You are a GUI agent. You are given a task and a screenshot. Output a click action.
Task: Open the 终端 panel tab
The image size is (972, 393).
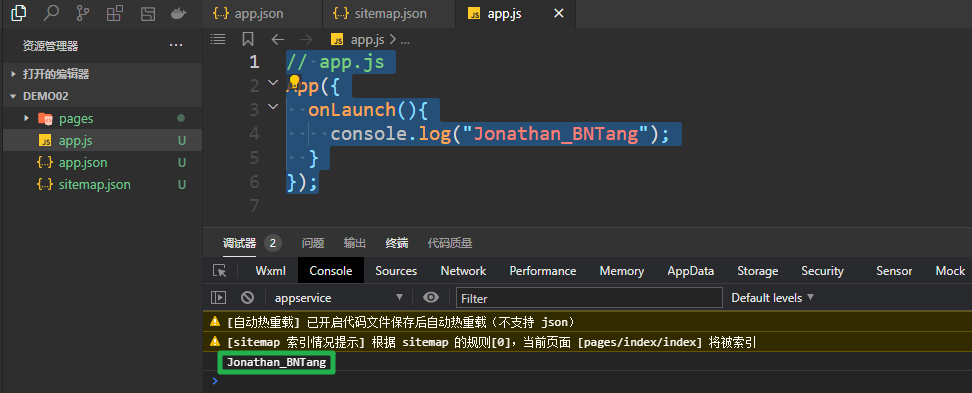pos(397,243)
